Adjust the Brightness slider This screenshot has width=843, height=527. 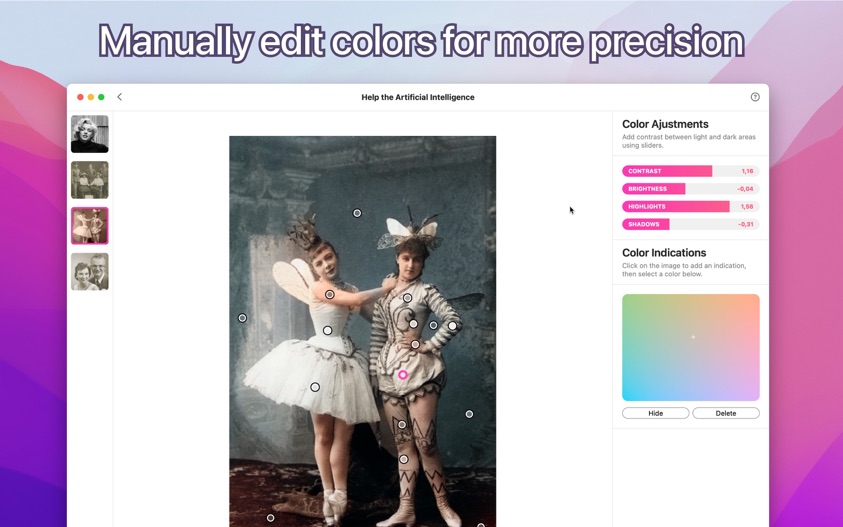(690, 189)
